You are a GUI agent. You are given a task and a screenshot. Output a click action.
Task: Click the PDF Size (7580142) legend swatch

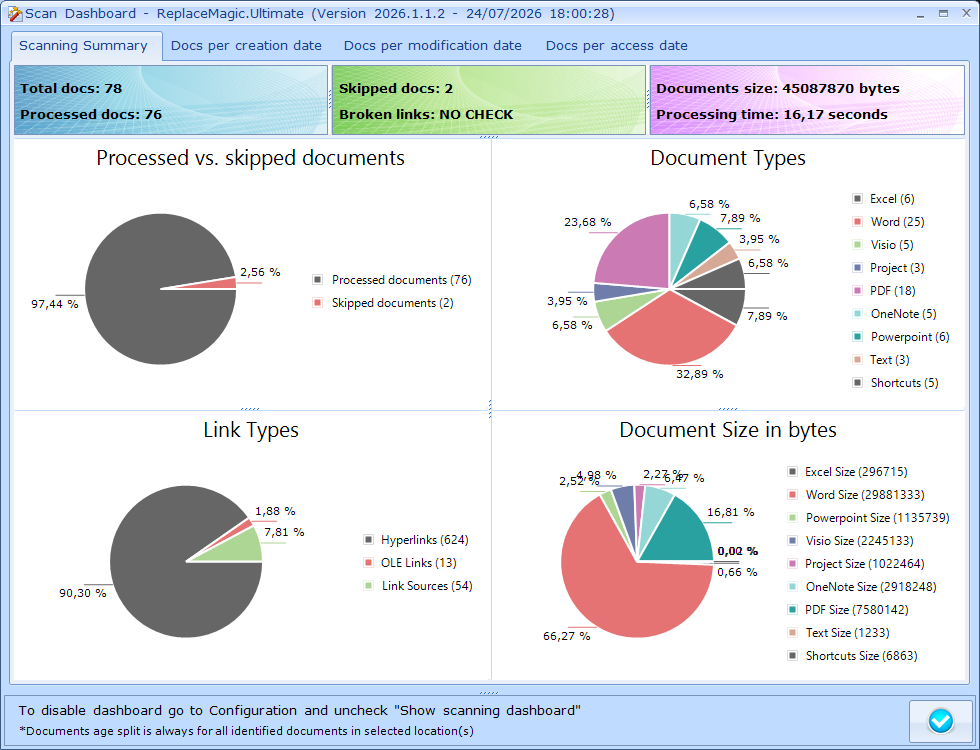pyautogui.click(x=792, y=610)
